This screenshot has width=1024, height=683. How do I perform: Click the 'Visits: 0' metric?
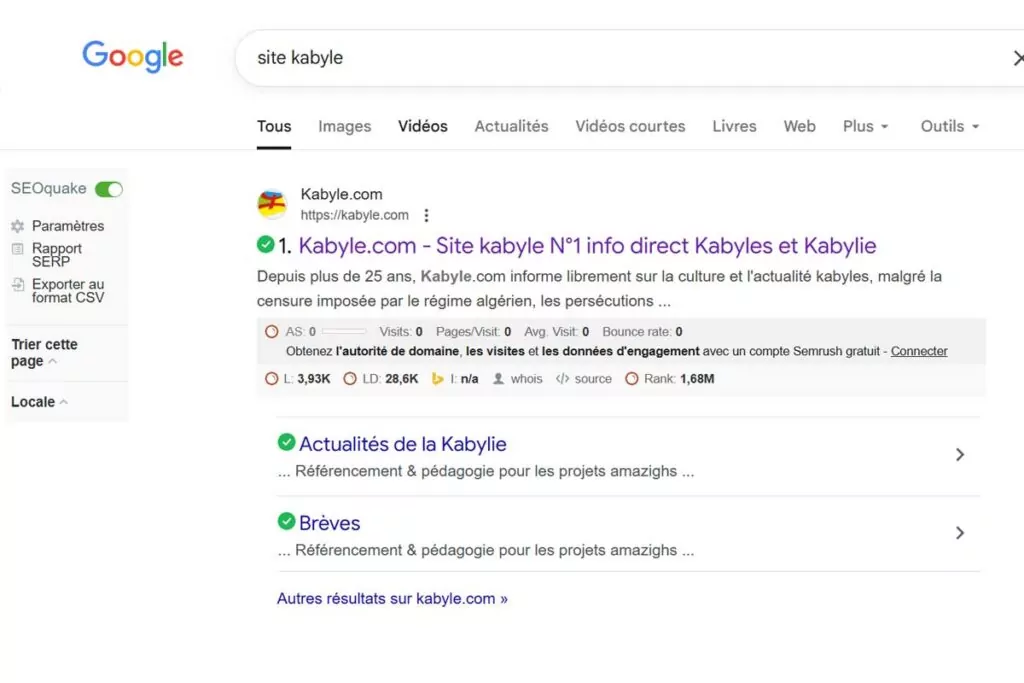(401, 332)
